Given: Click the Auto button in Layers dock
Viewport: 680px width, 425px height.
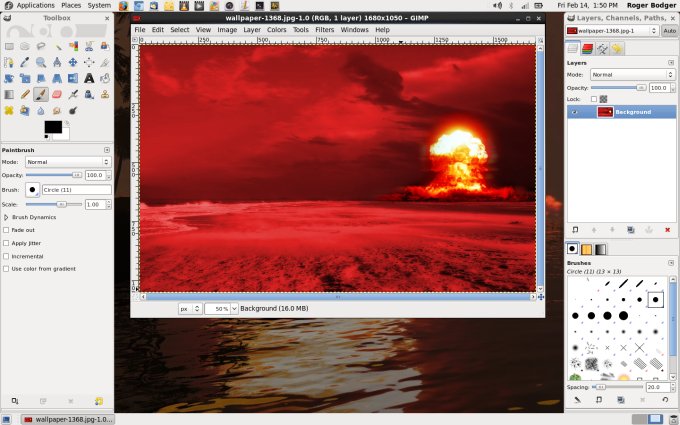Looking at the screenshot, I should [x=669, y=31].
